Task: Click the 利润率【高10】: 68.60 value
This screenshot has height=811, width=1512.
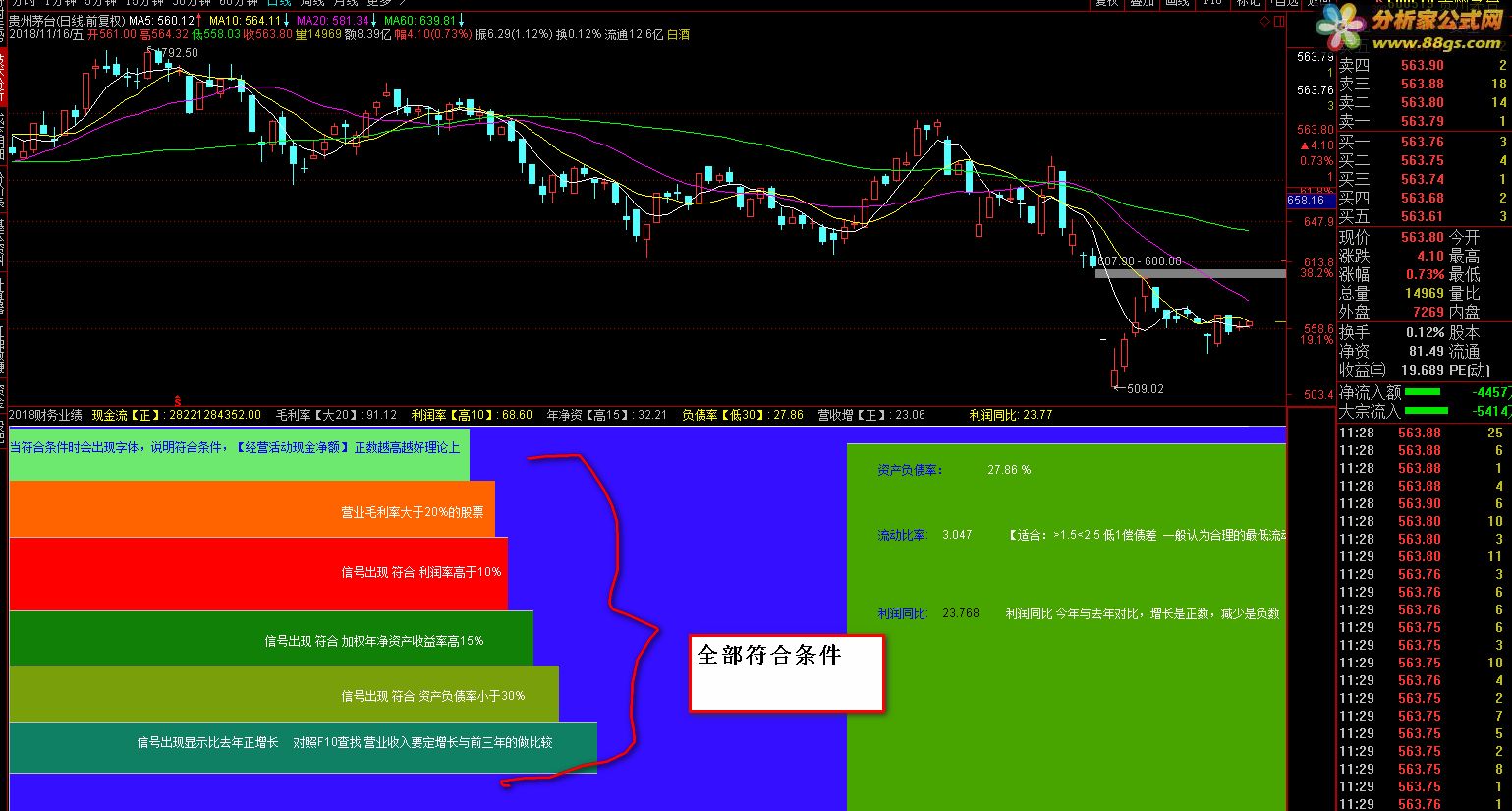Action: tap(472, 415)
